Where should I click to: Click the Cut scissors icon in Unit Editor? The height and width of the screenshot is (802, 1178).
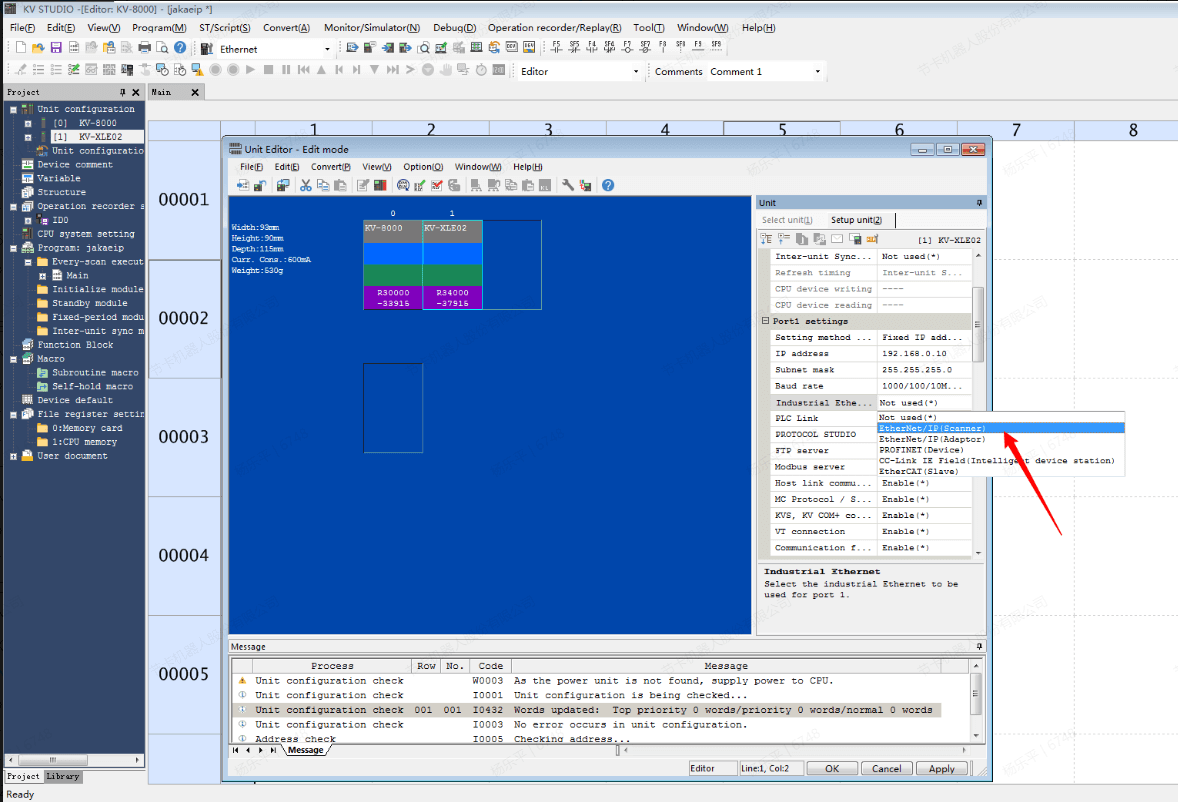click(x=306, y=185)
